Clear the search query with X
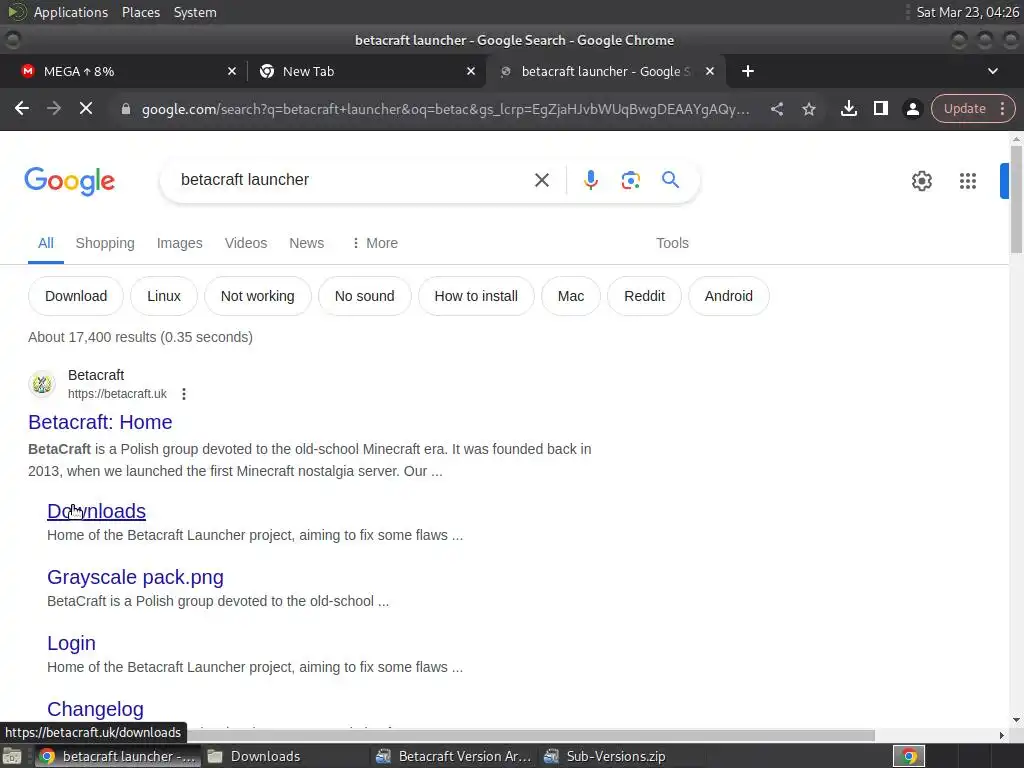Viewport: 1024px width, 768px height. point(541,180)
